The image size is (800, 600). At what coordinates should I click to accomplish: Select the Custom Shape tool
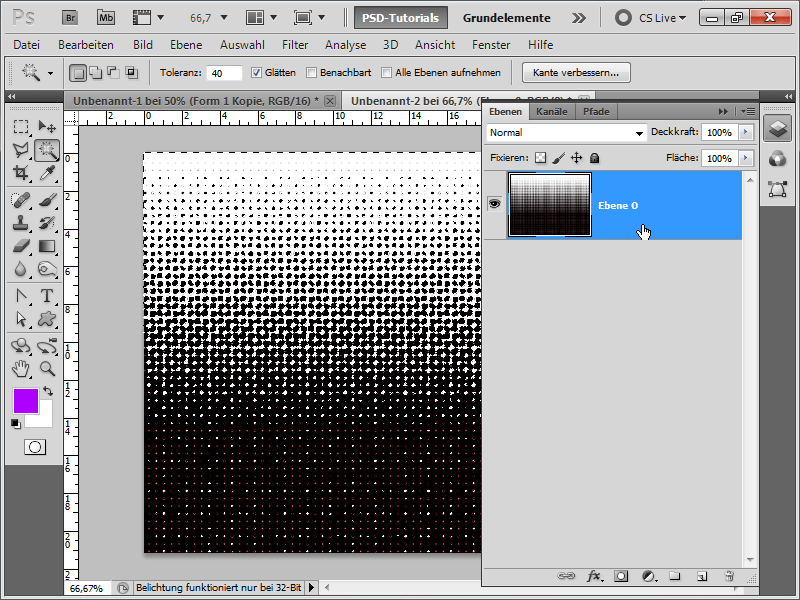tap(47, 319)
